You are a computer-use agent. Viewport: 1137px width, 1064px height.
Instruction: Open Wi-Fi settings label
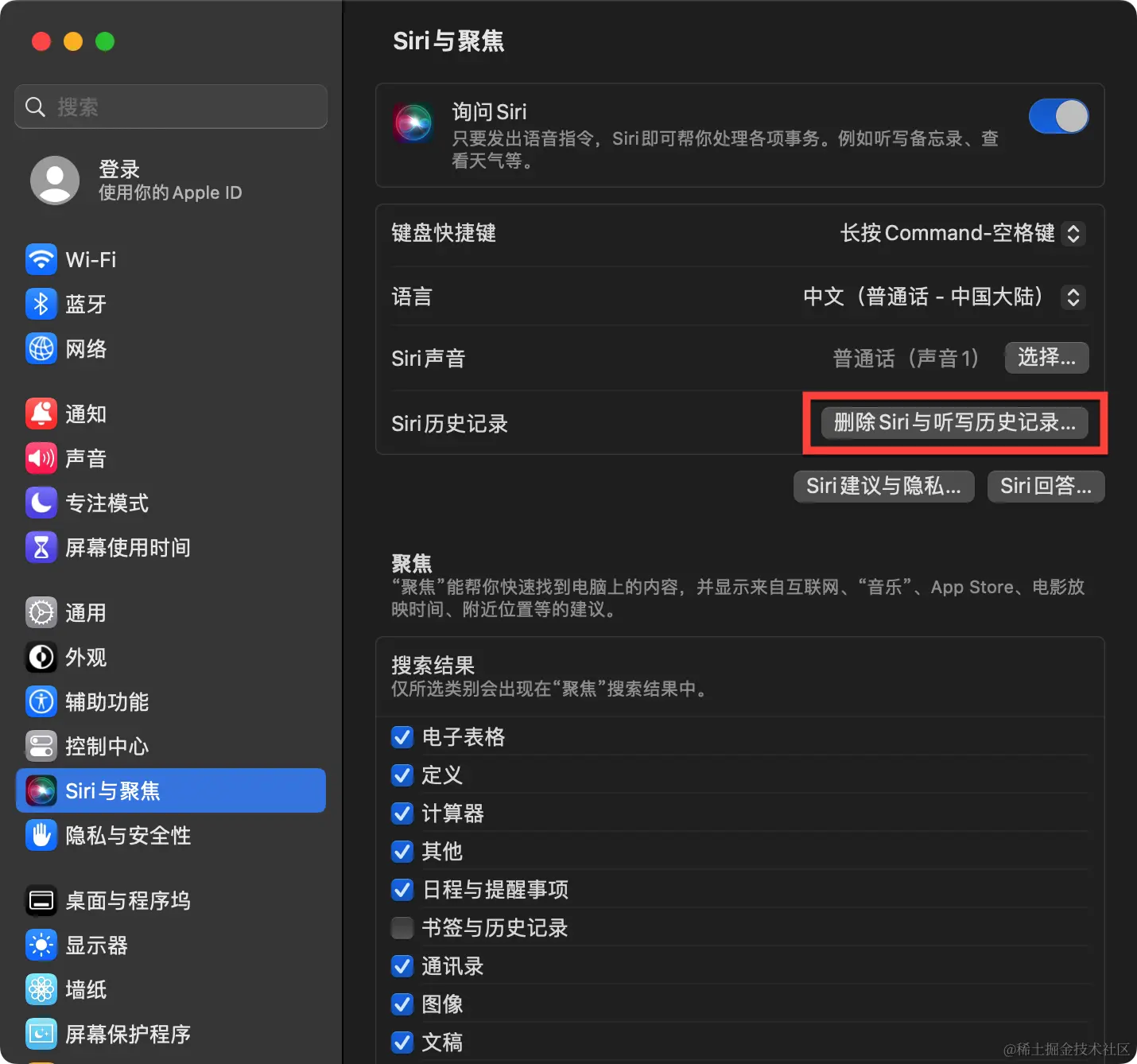point(91,259)
